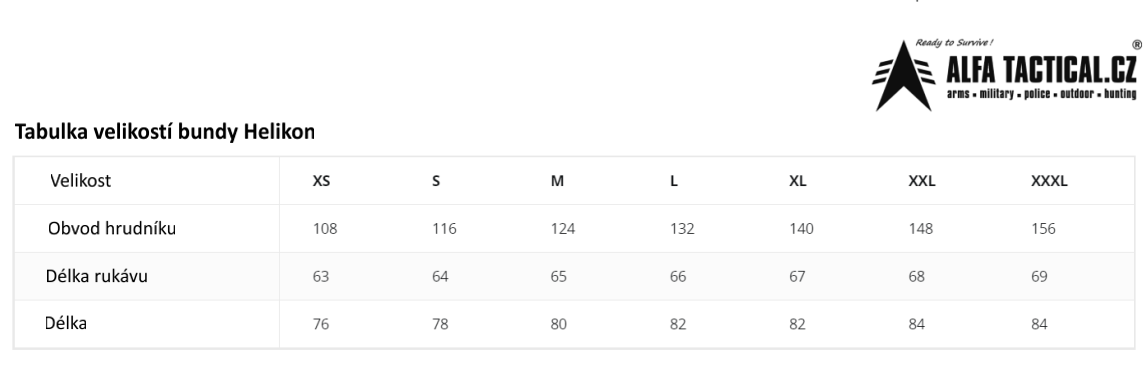The height and width of the screenshot is (368, 1148).
Task: Click chest value 124 for size M
Action: pyautogui.click(x=563, y=229)
